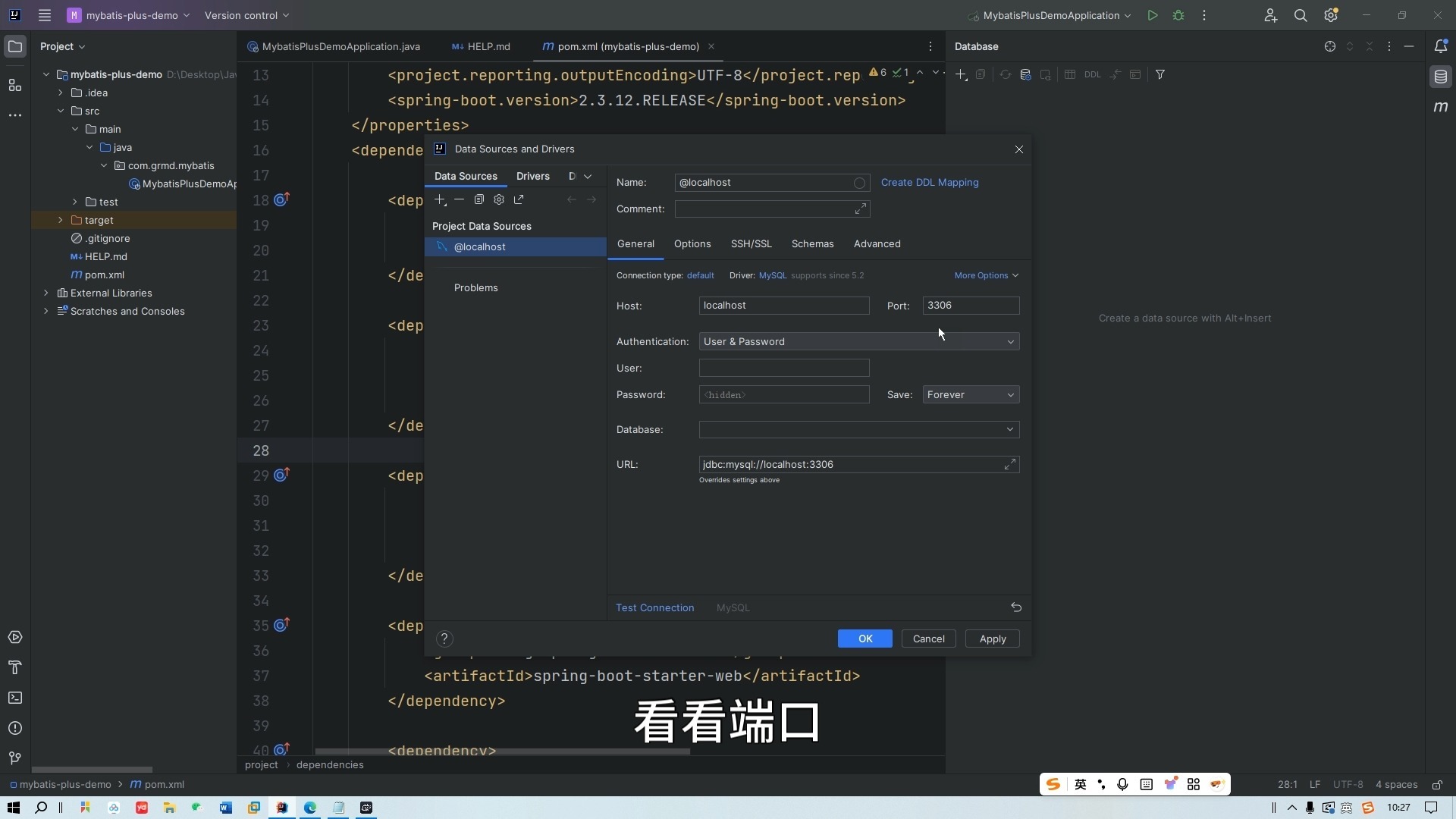Show more tool windows ellipsis on left stripe
Screen dimensions: 1456x819
coord(15,115)
